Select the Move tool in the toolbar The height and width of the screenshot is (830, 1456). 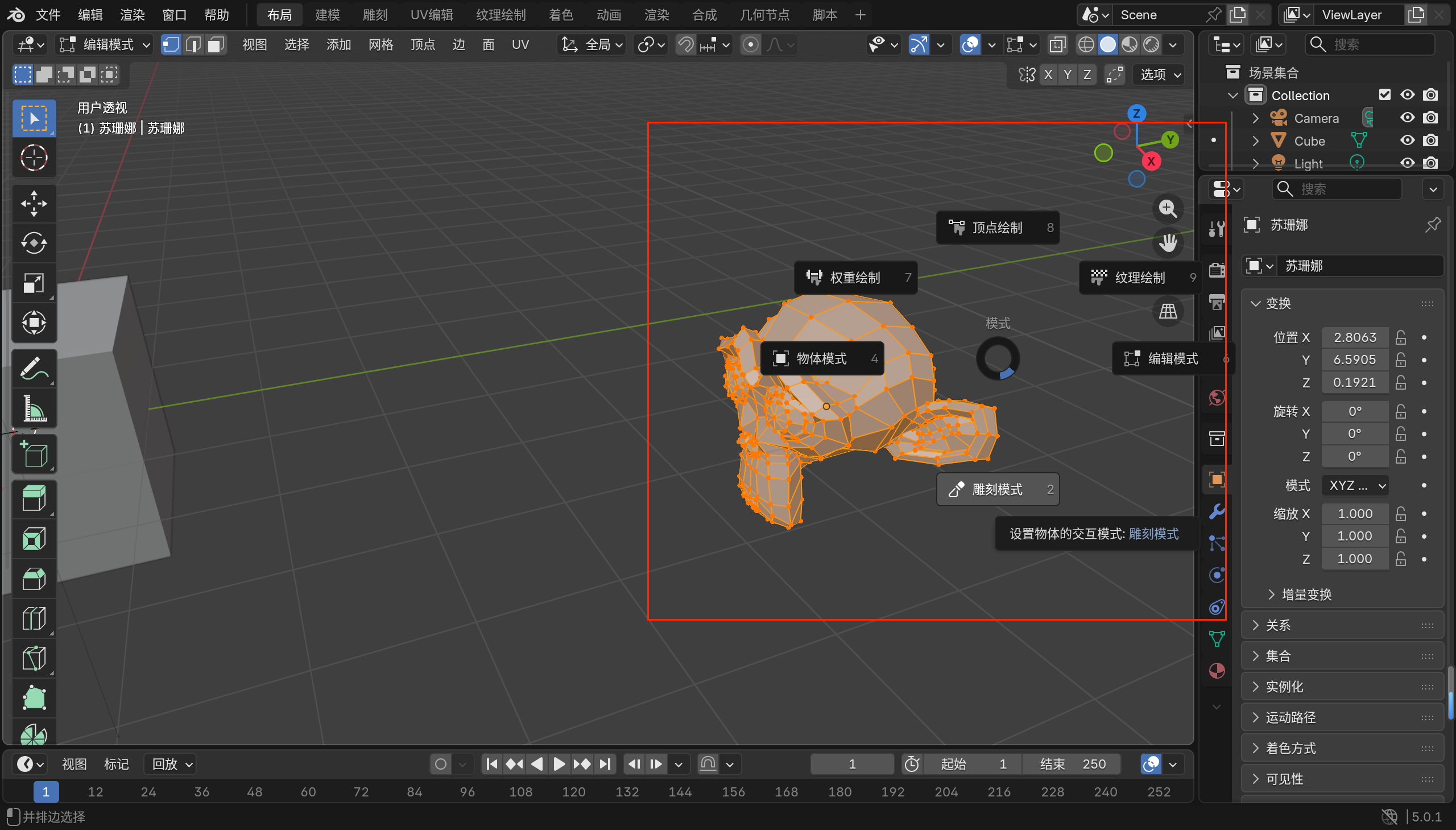[34, 204]
